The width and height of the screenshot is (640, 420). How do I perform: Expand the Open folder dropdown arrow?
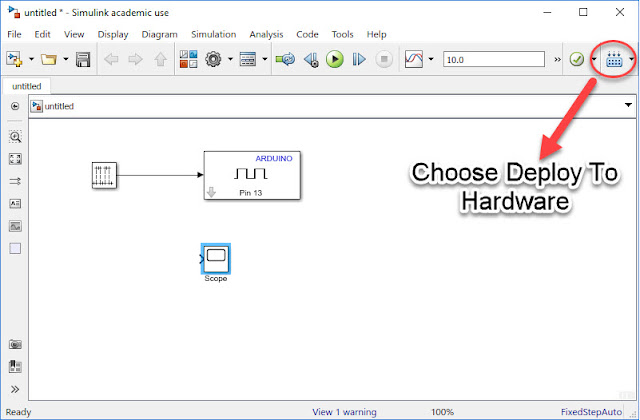pos(66,60)
